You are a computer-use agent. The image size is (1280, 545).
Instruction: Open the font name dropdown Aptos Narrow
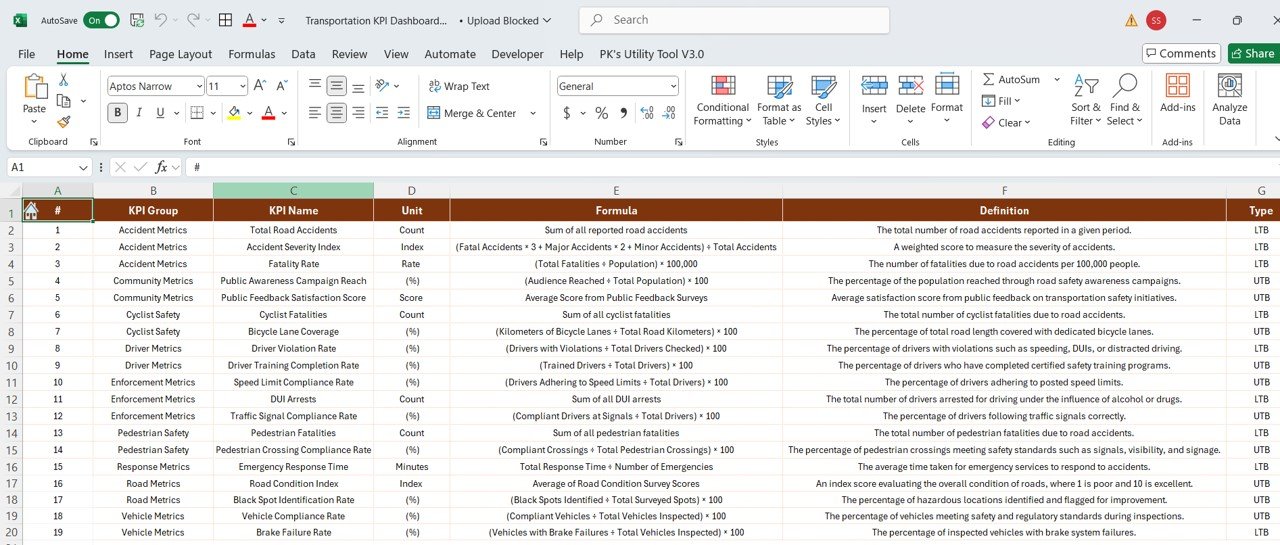(x=199, y=86)
